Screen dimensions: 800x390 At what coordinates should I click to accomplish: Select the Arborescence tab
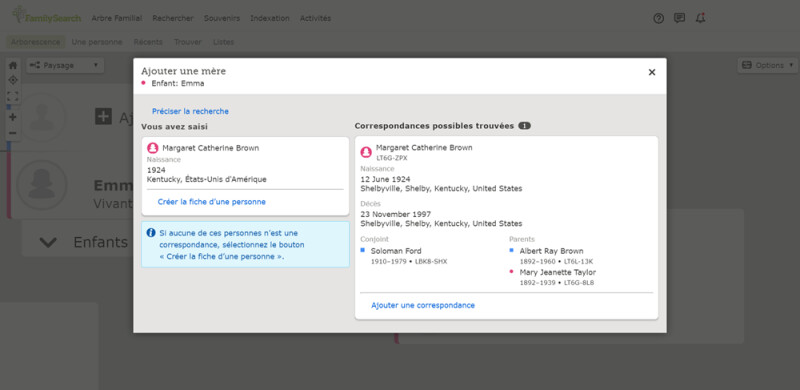coord(36,42)
